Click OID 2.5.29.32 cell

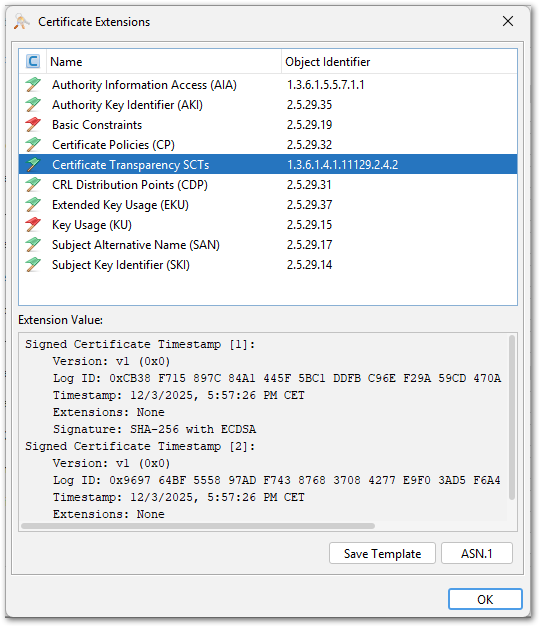(x=309, y=145)
